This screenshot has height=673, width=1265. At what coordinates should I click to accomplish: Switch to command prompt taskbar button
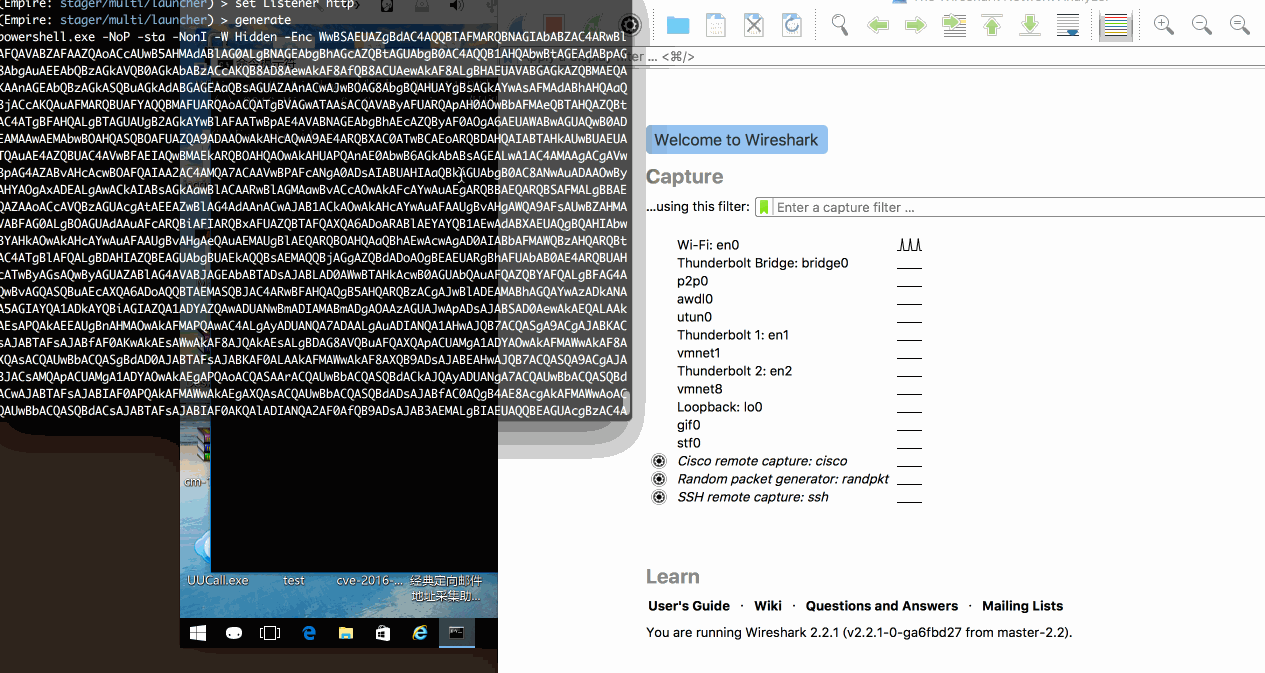pyautogui.click(x=457, y=633)
